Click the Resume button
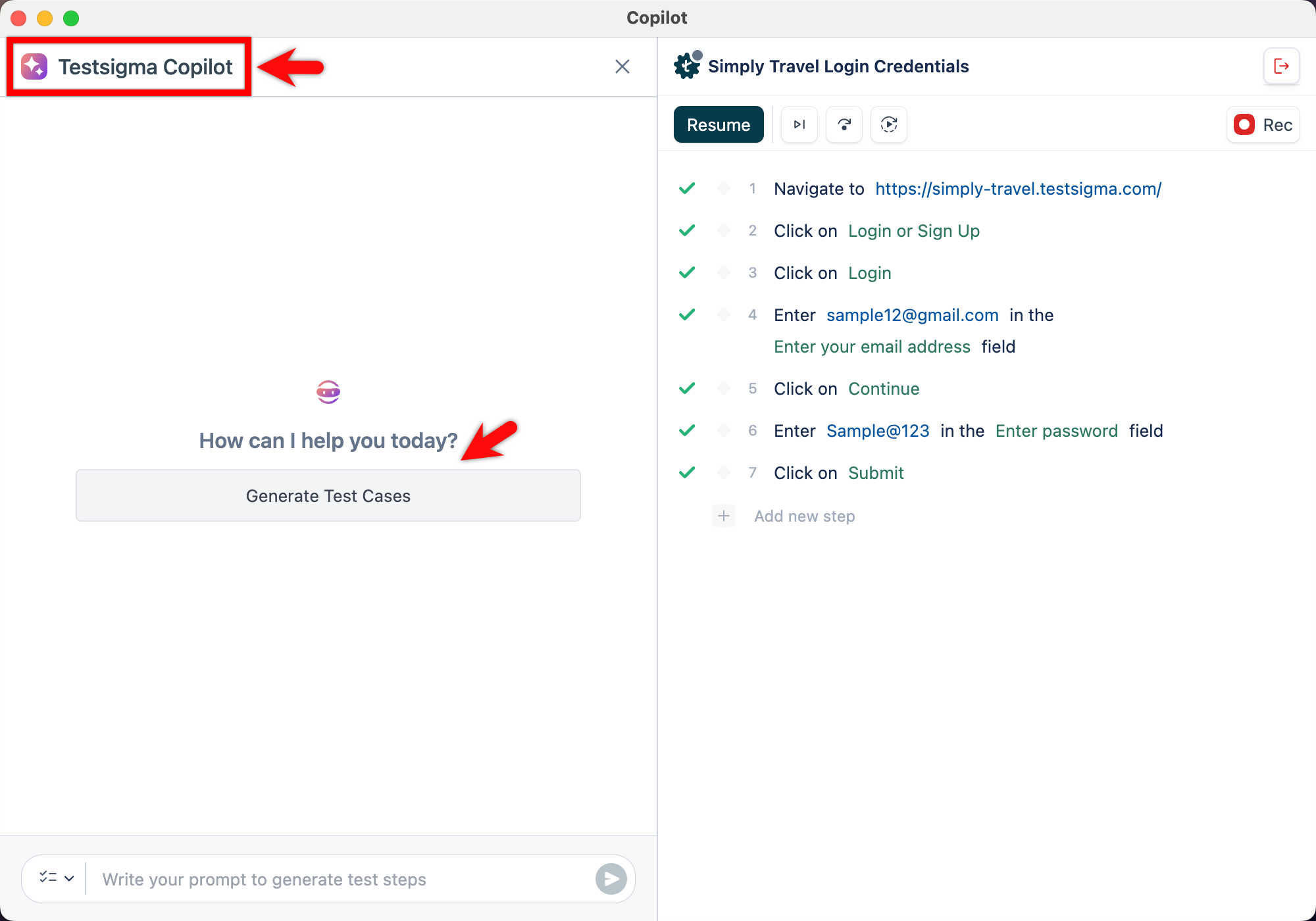The width and height of the screenshot is (1316, 921). 718,124
